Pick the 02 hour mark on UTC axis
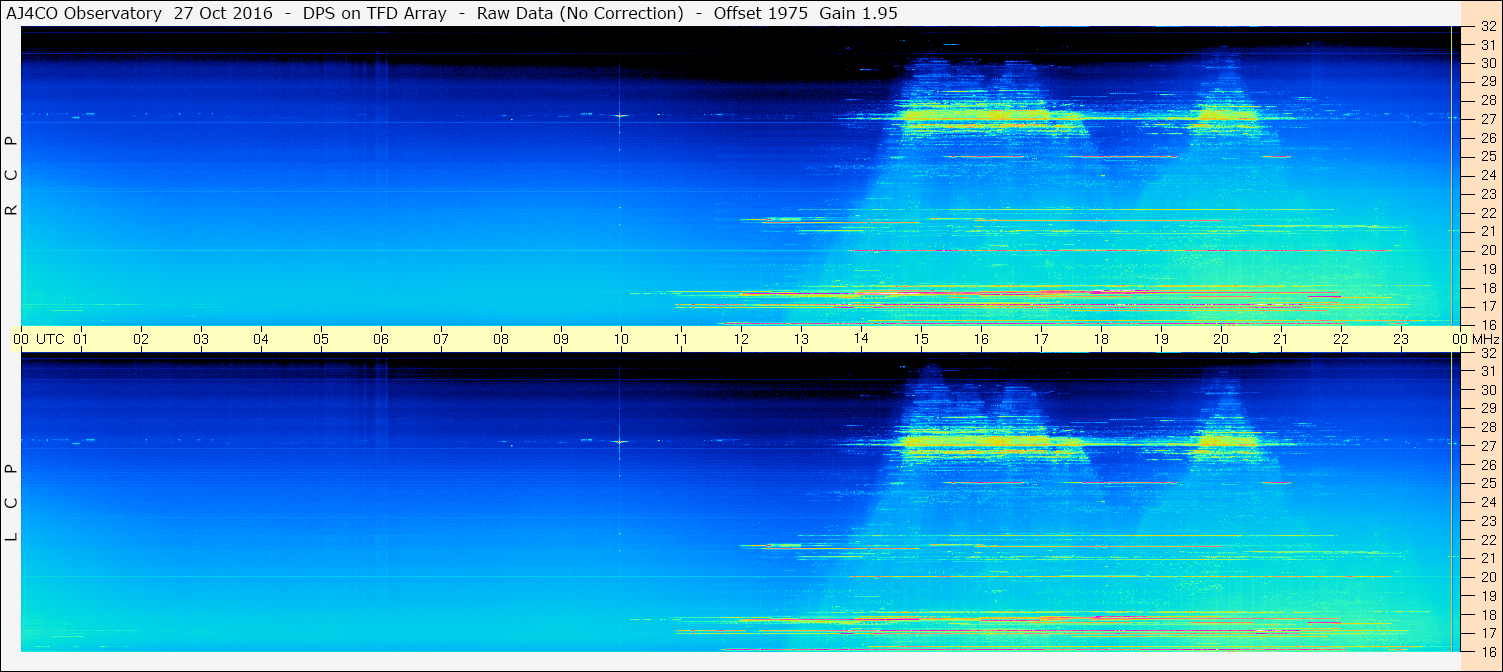 point(141,339)
